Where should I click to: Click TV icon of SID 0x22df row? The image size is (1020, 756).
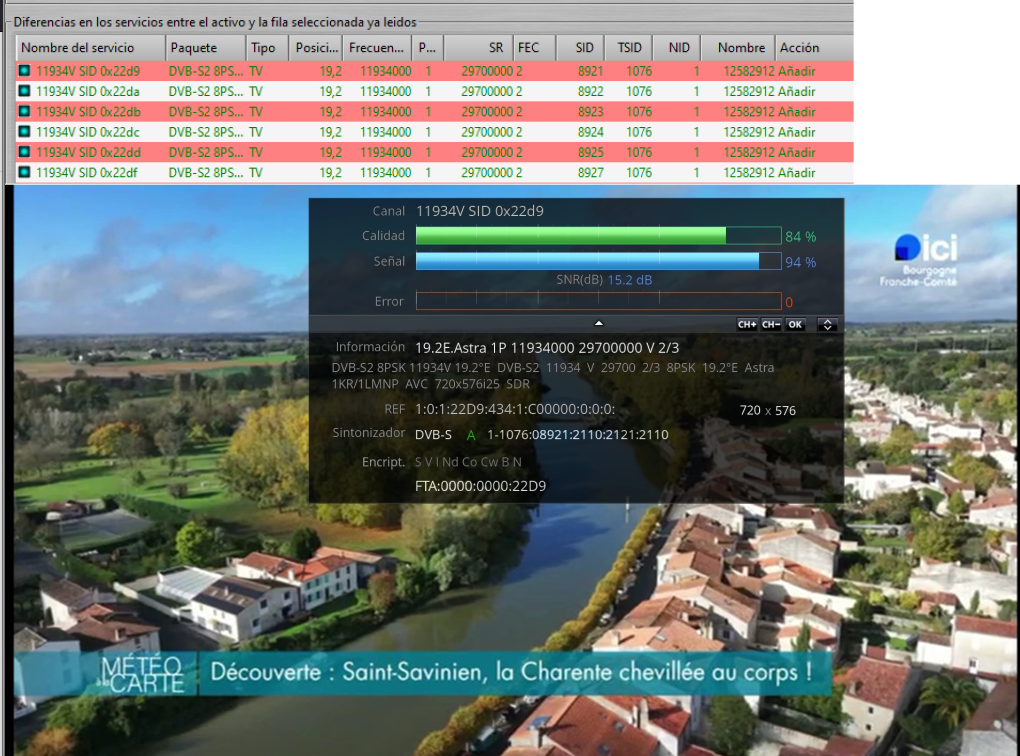click(24, 172)
